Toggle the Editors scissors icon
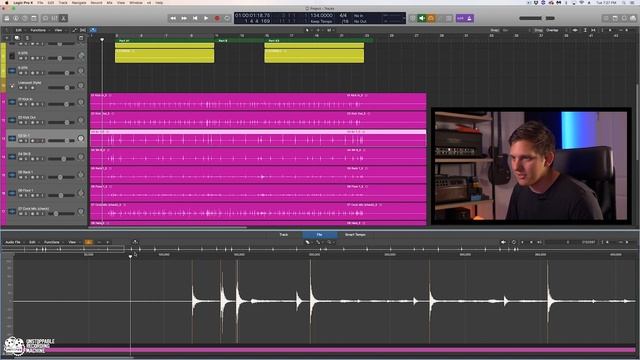The image size is (640, 360). point(63,18)
